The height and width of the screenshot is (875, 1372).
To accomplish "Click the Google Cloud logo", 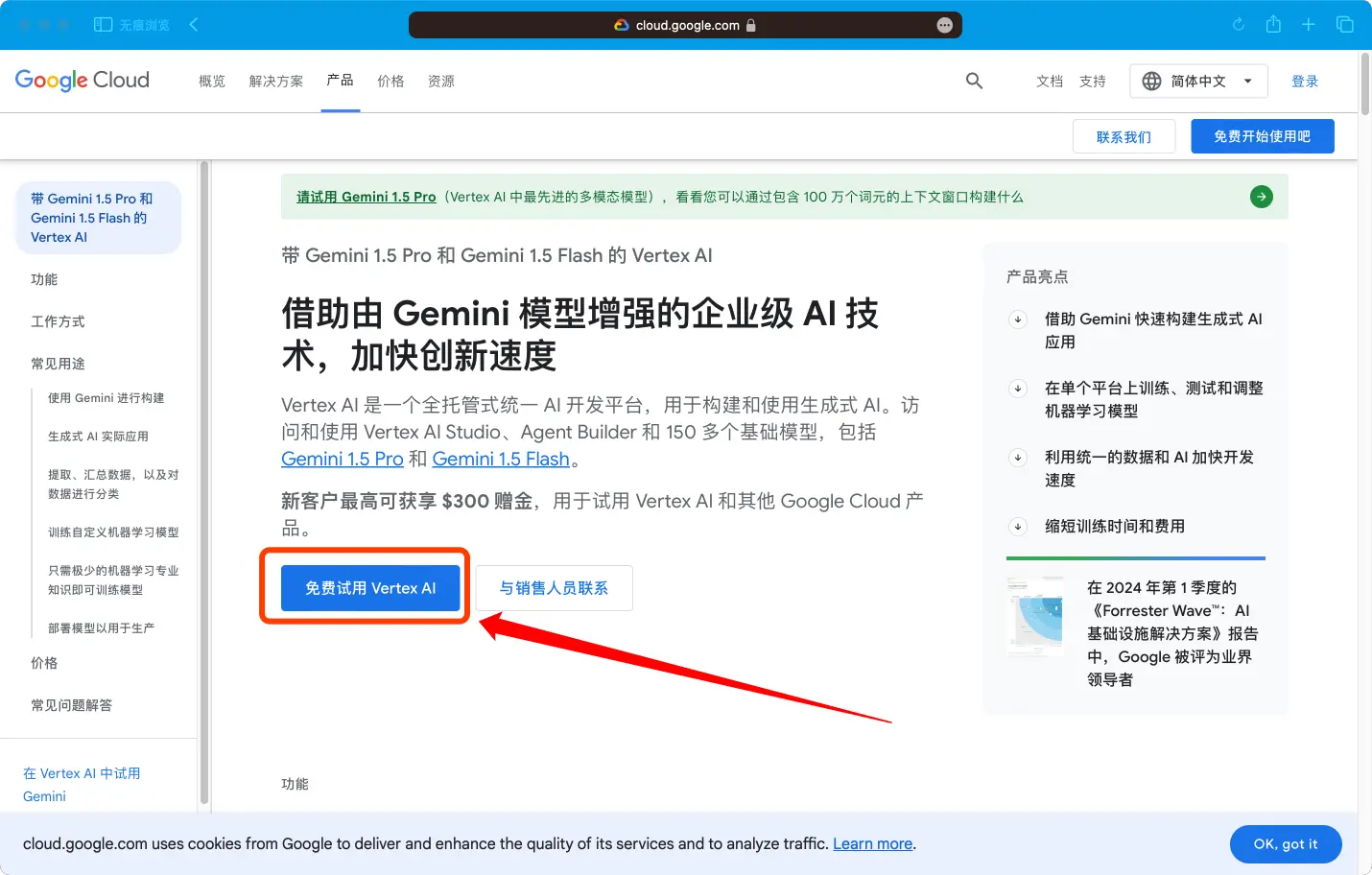I will [83, 81].
